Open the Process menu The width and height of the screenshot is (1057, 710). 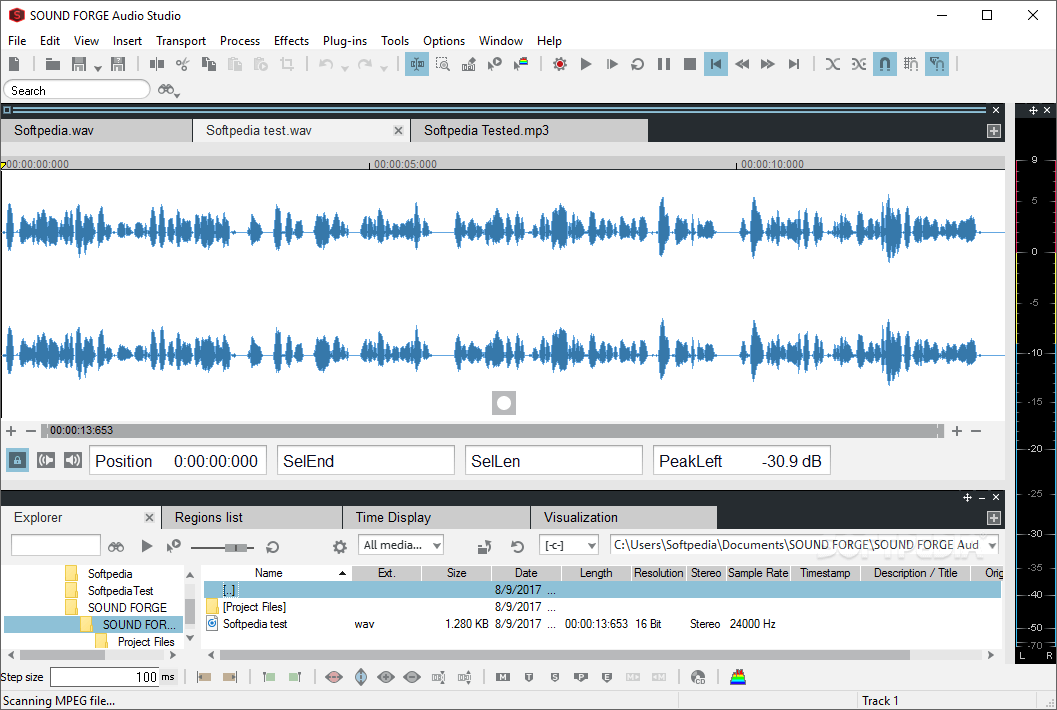[240, 40]
